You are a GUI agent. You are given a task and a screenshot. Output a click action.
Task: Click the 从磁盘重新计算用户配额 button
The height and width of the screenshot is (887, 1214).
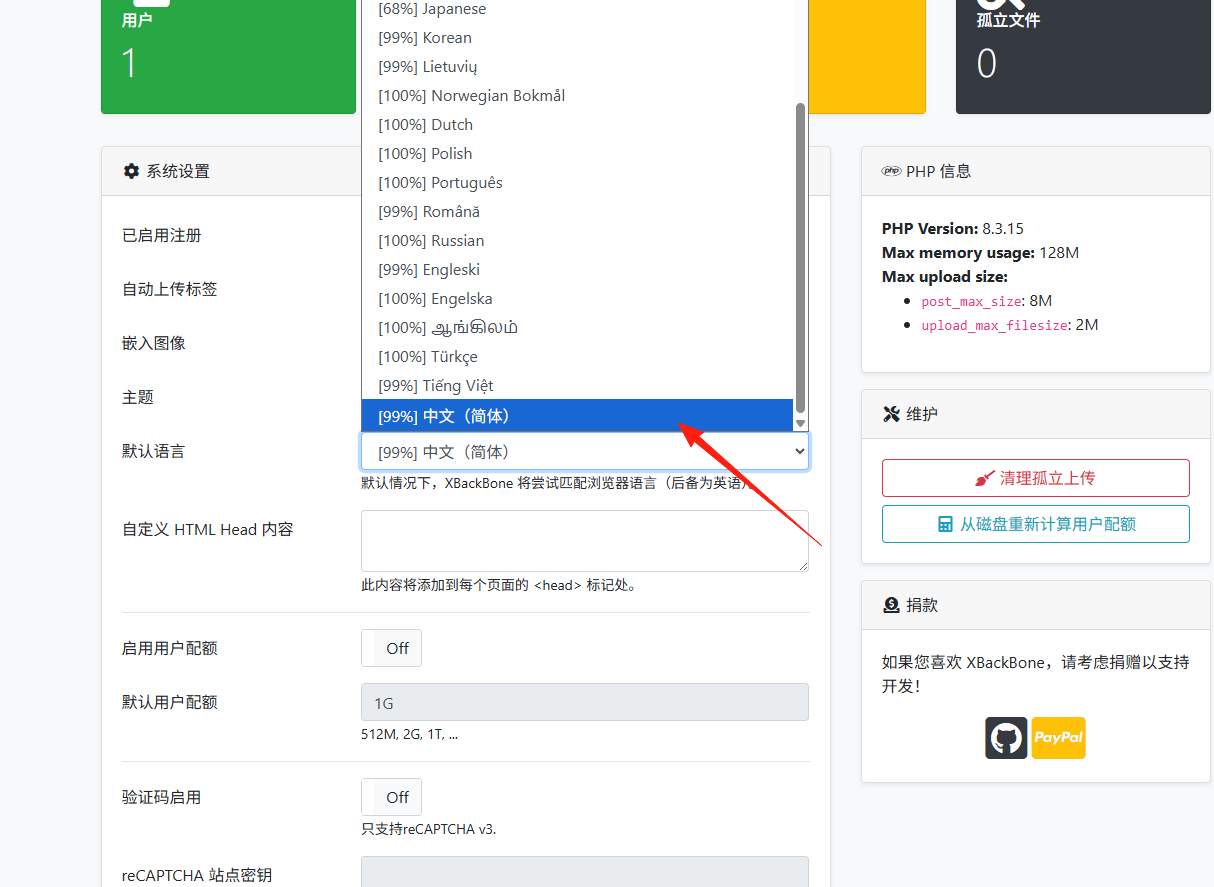coord(1035,524)
